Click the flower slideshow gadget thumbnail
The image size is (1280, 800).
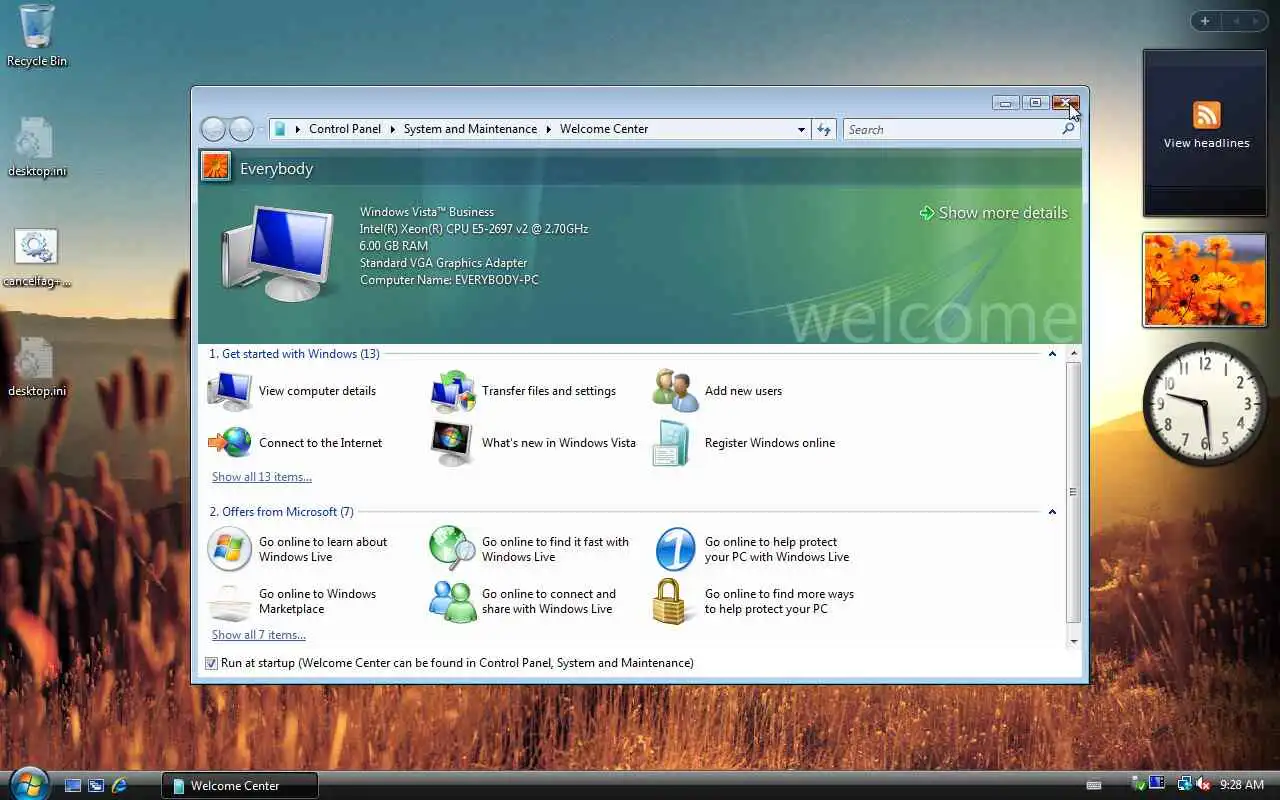pos(1205,280)
